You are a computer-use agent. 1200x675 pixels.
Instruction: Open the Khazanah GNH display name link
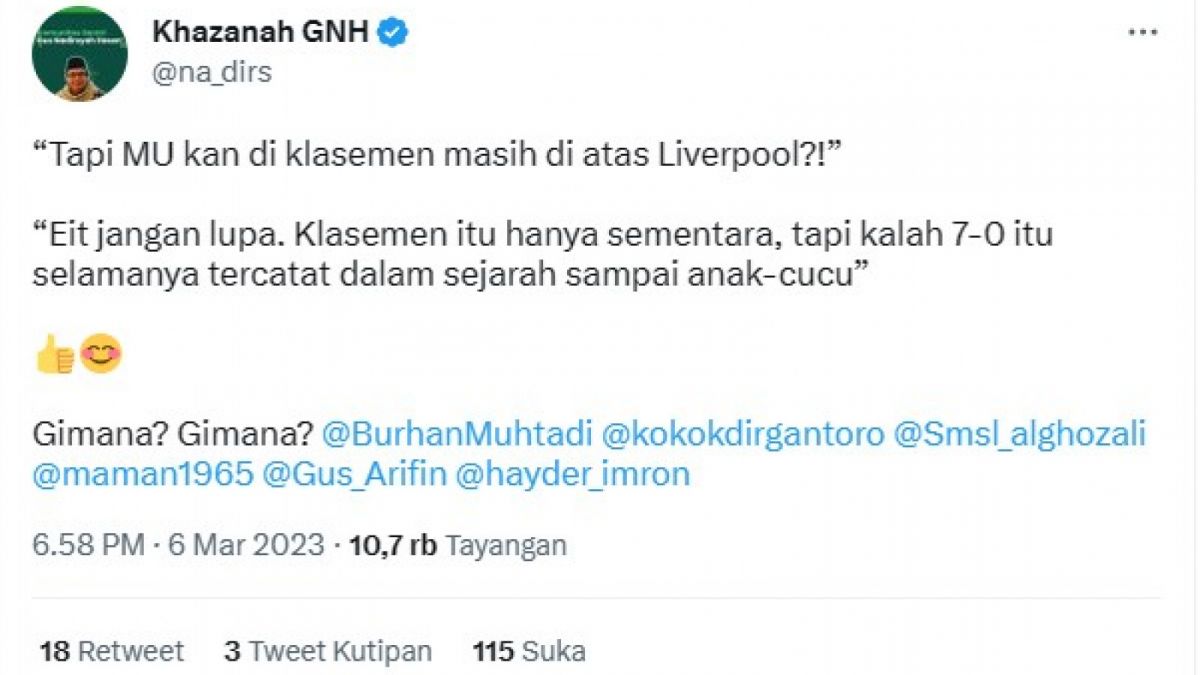pos(262,32)
